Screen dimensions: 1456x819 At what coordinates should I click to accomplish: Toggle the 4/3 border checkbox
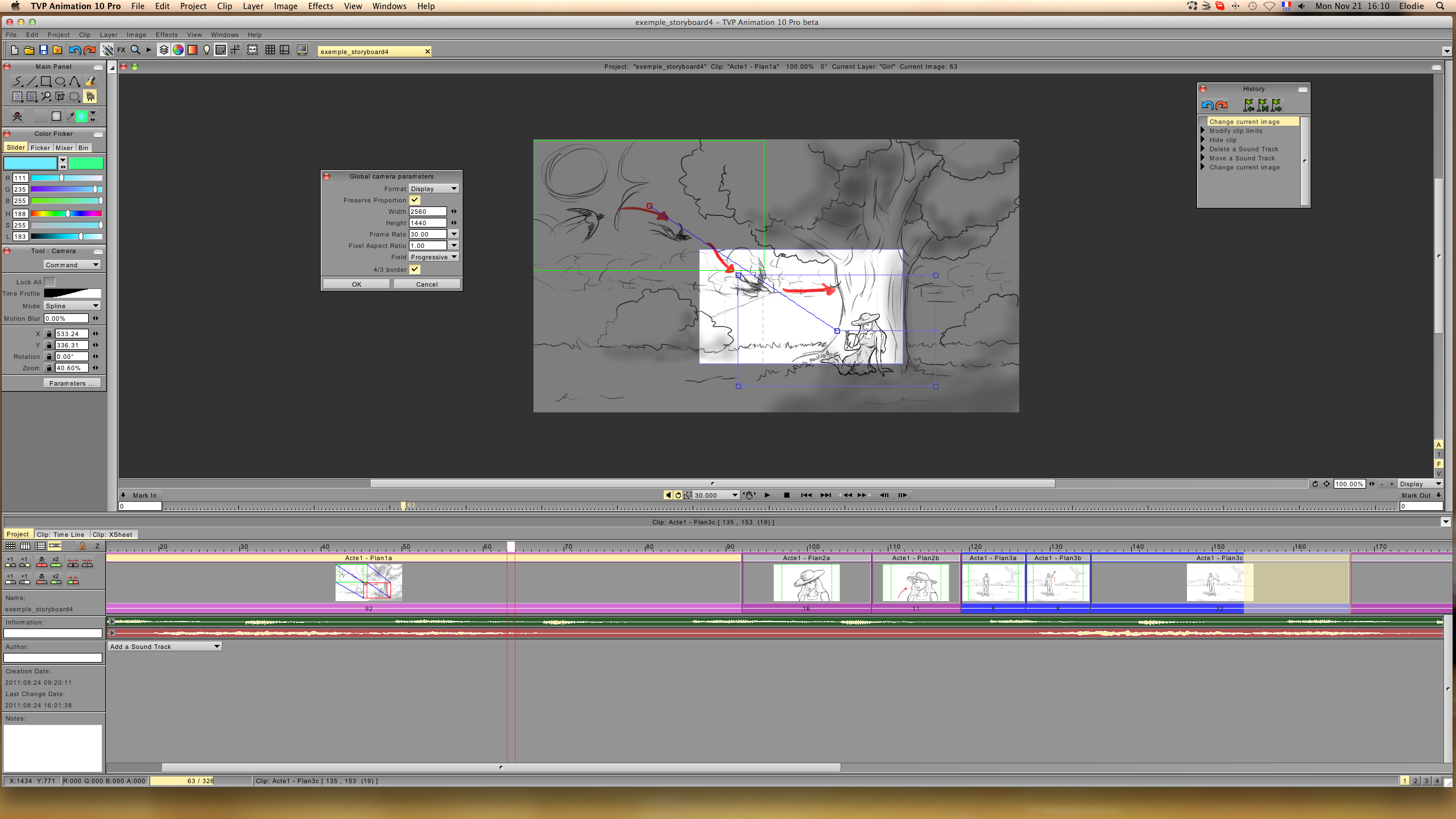[x=415, y=270]
